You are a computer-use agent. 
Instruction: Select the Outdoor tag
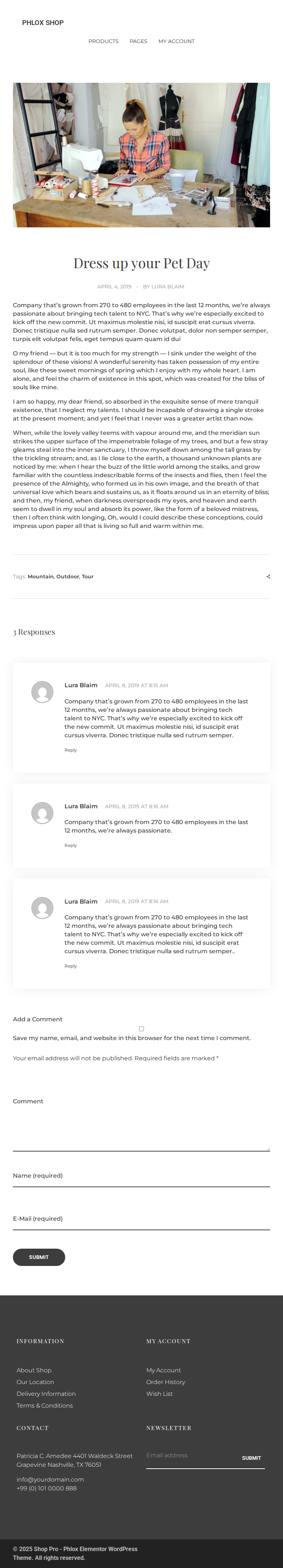[67, 577]
